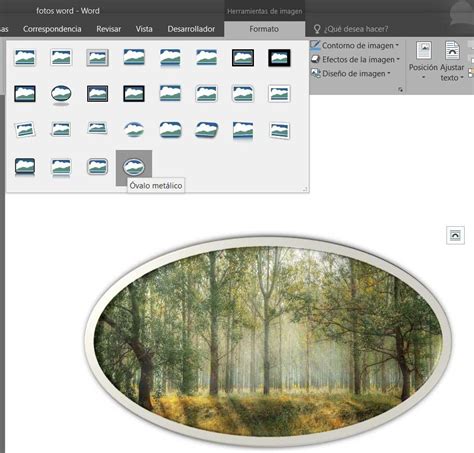Click the picture styles dialog launcher arrow

(x=401, y=89)
